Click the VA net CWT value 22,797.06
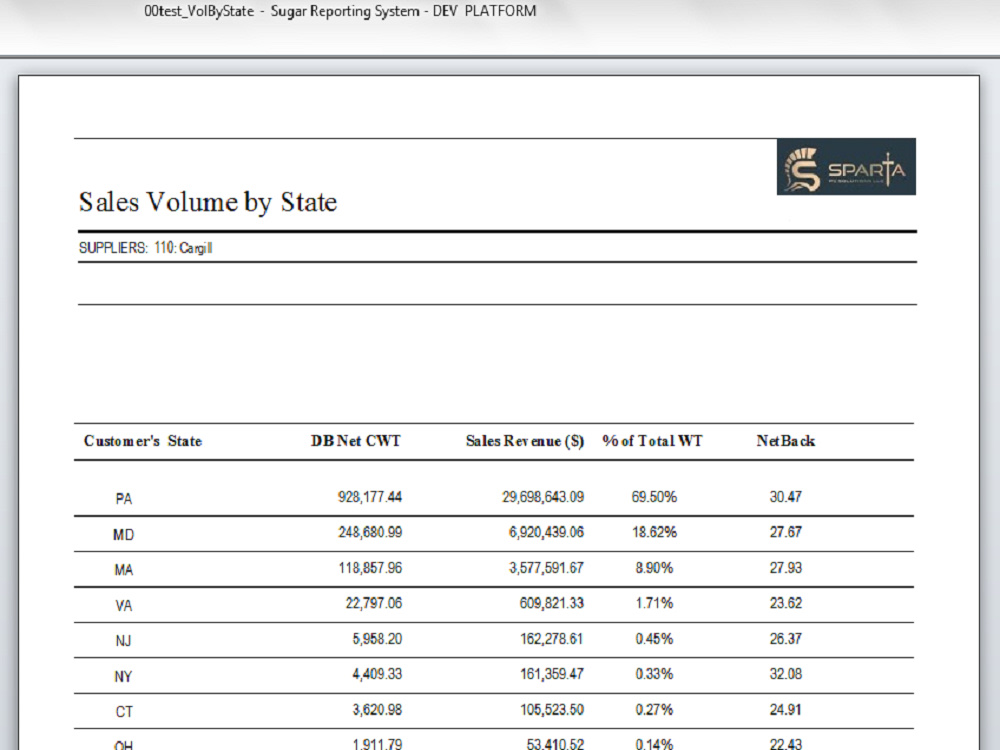The height and width of the screenshot is (750, 1000). click(374, 603)
